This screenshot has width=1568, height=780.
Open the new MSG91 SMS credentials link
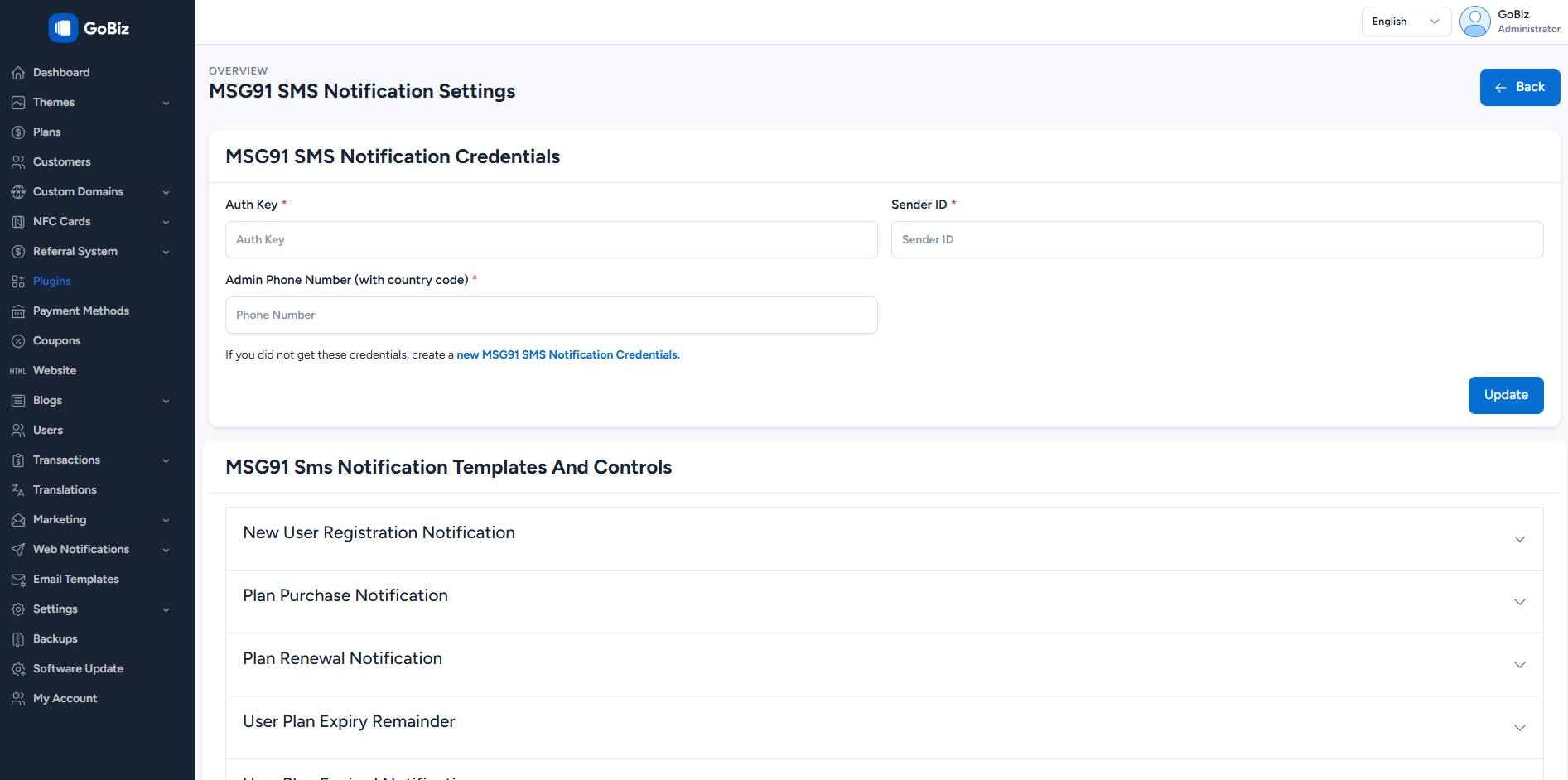(568, 355)
